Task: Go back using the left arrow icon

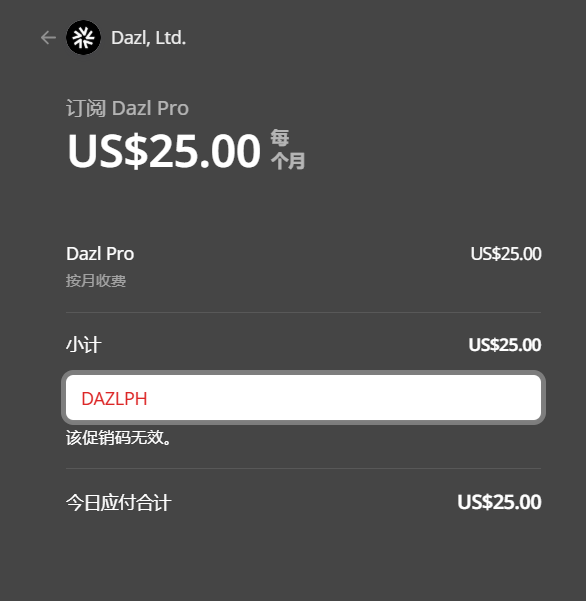Action: point(48,38)
